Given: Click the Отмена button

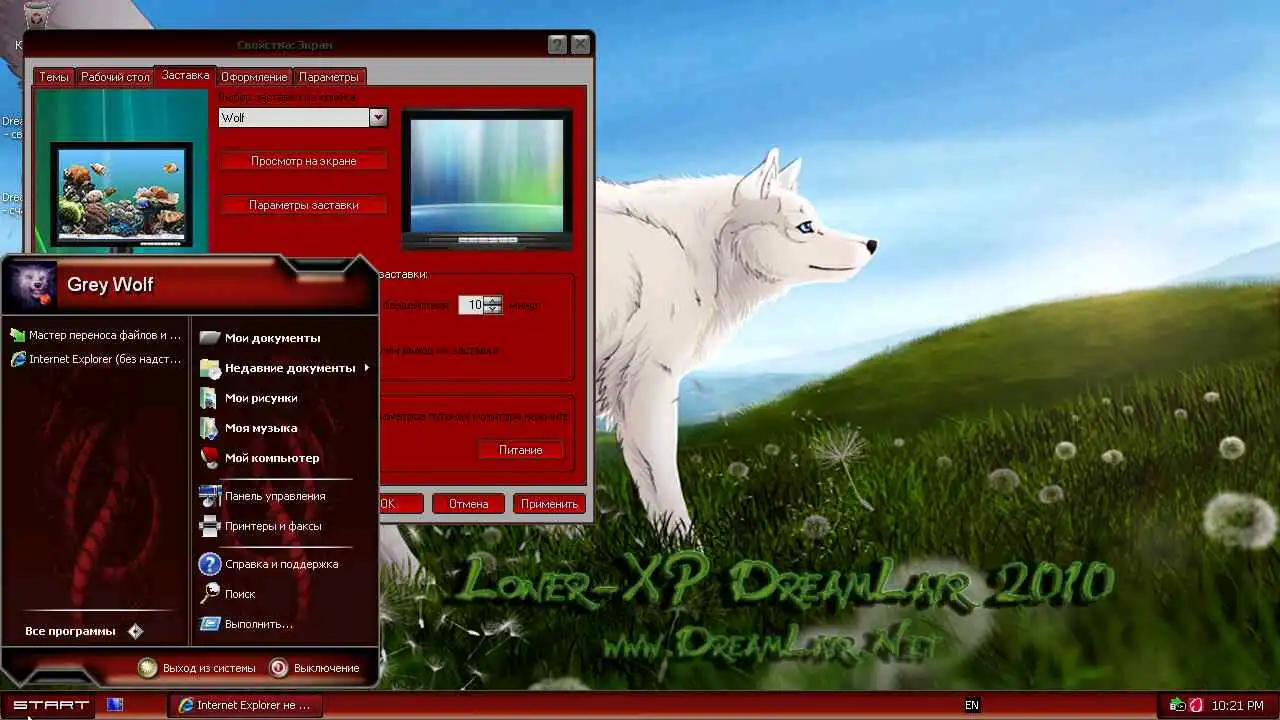Looking at the screenshot, I should coord(468,504).
